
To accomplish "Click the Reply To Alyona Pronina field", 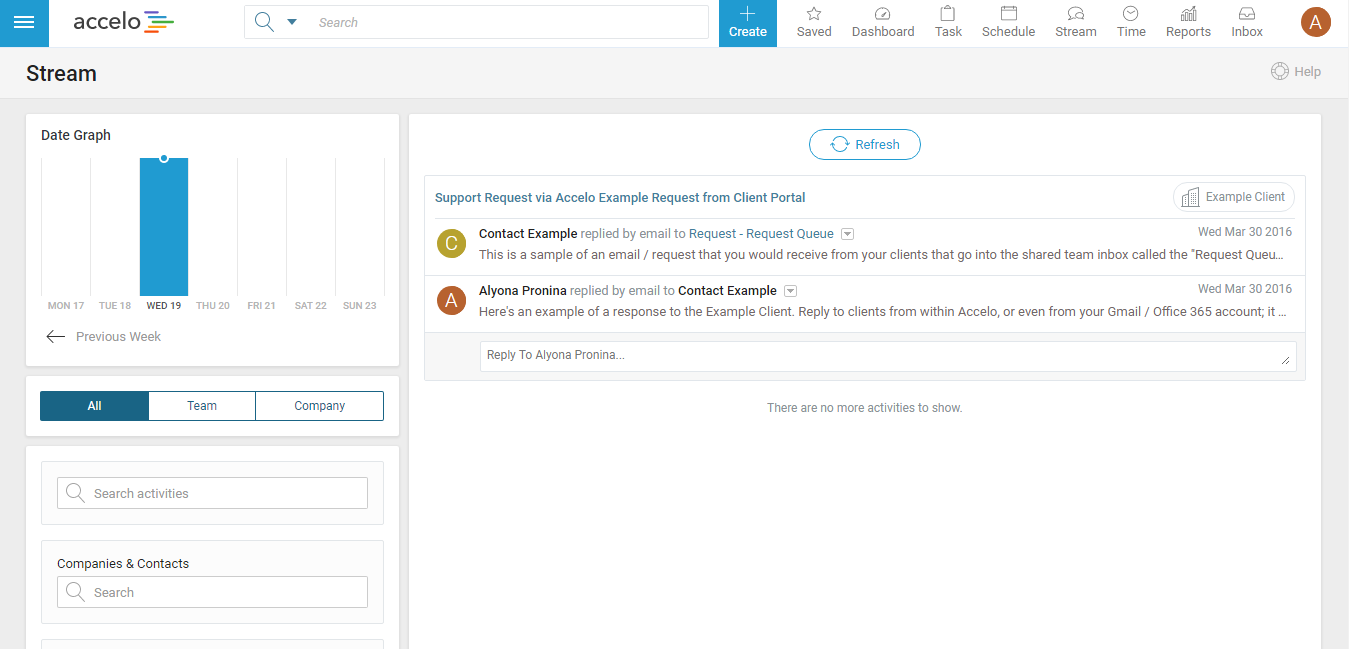I will (888, 356).
